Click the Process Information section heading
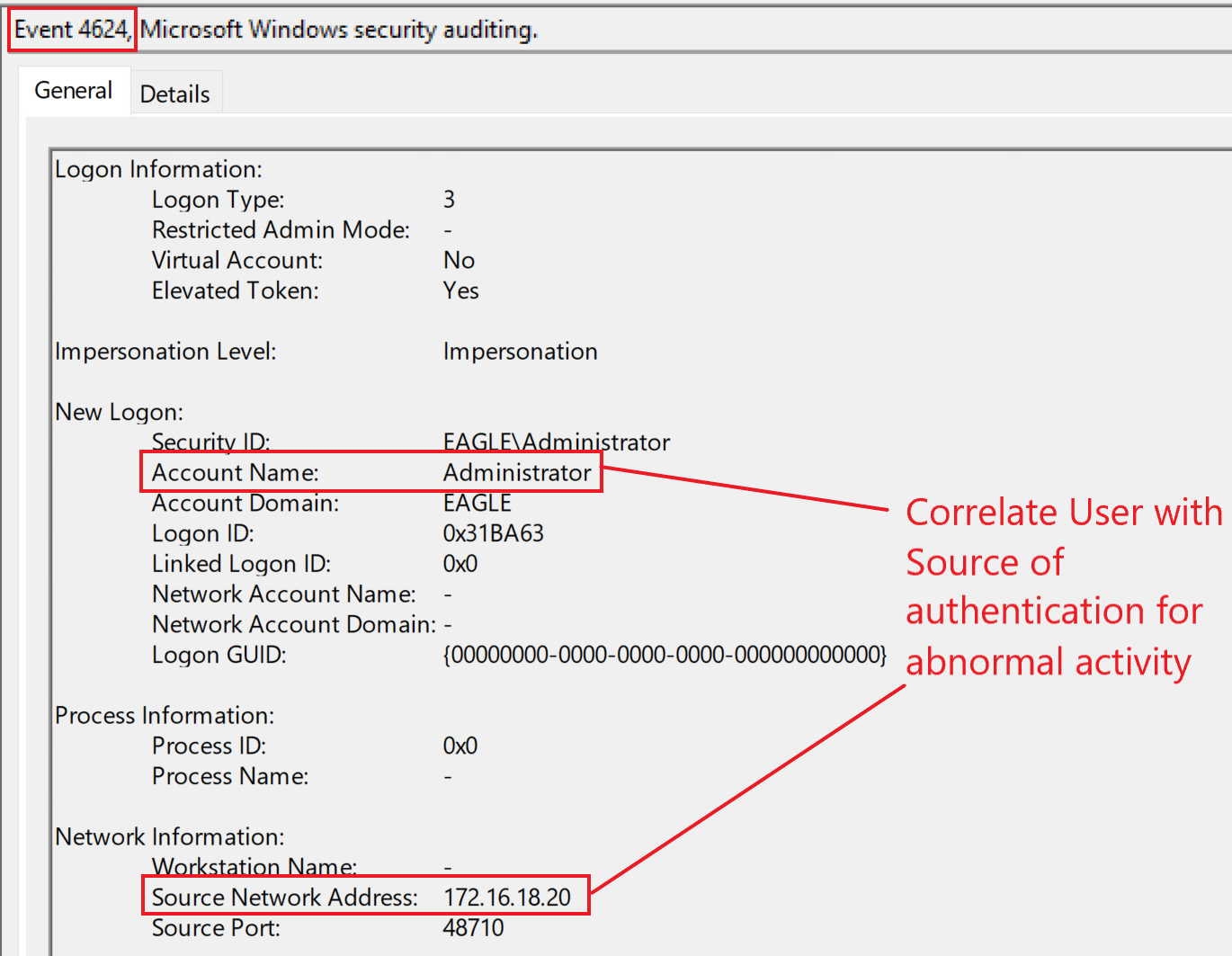The height and width of the screenshot is (956, 1232). 165,716
